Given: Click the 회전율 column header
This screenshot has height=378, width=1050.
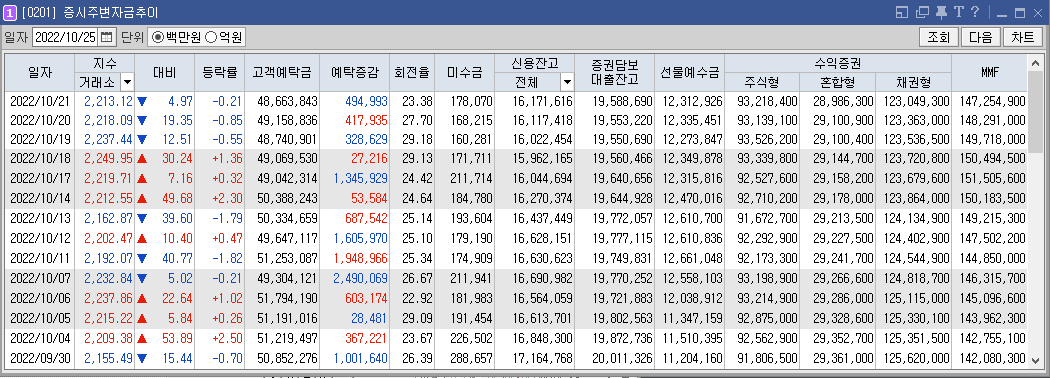Looking at the screenshot, I should click(412, 73).
